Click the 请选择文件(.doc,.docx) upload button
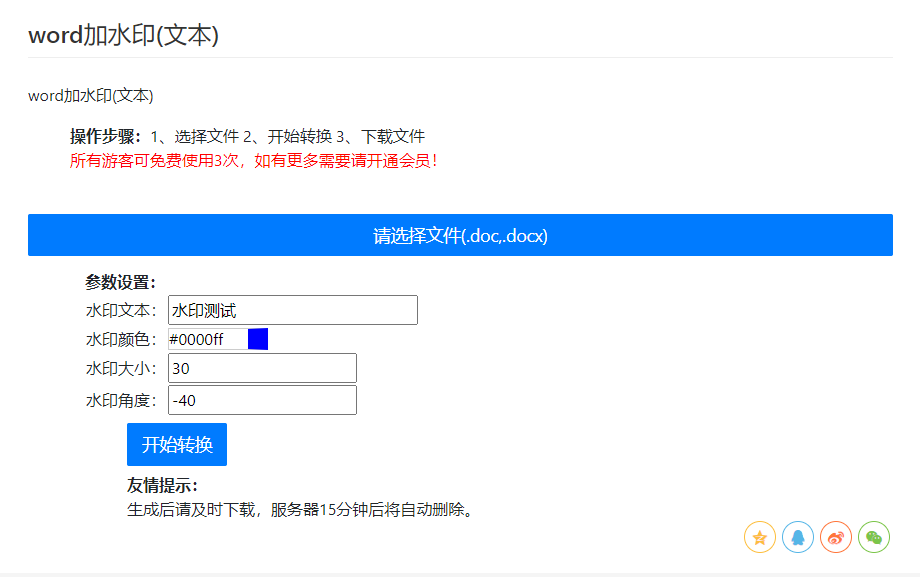 click(460, 235)
